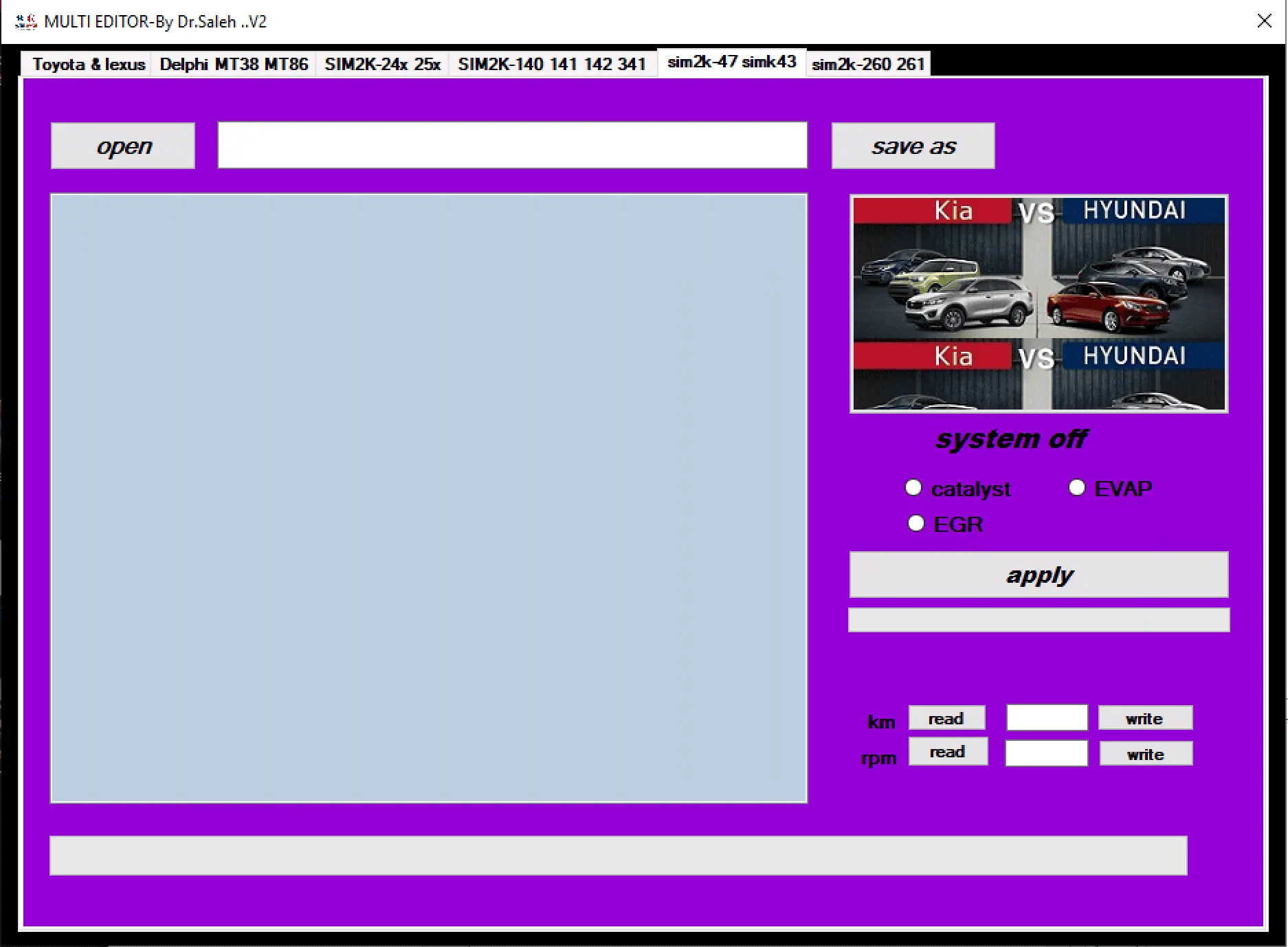Click the 'rpm' label
This screenshot has width=1288, height=947.
point(879,758)
